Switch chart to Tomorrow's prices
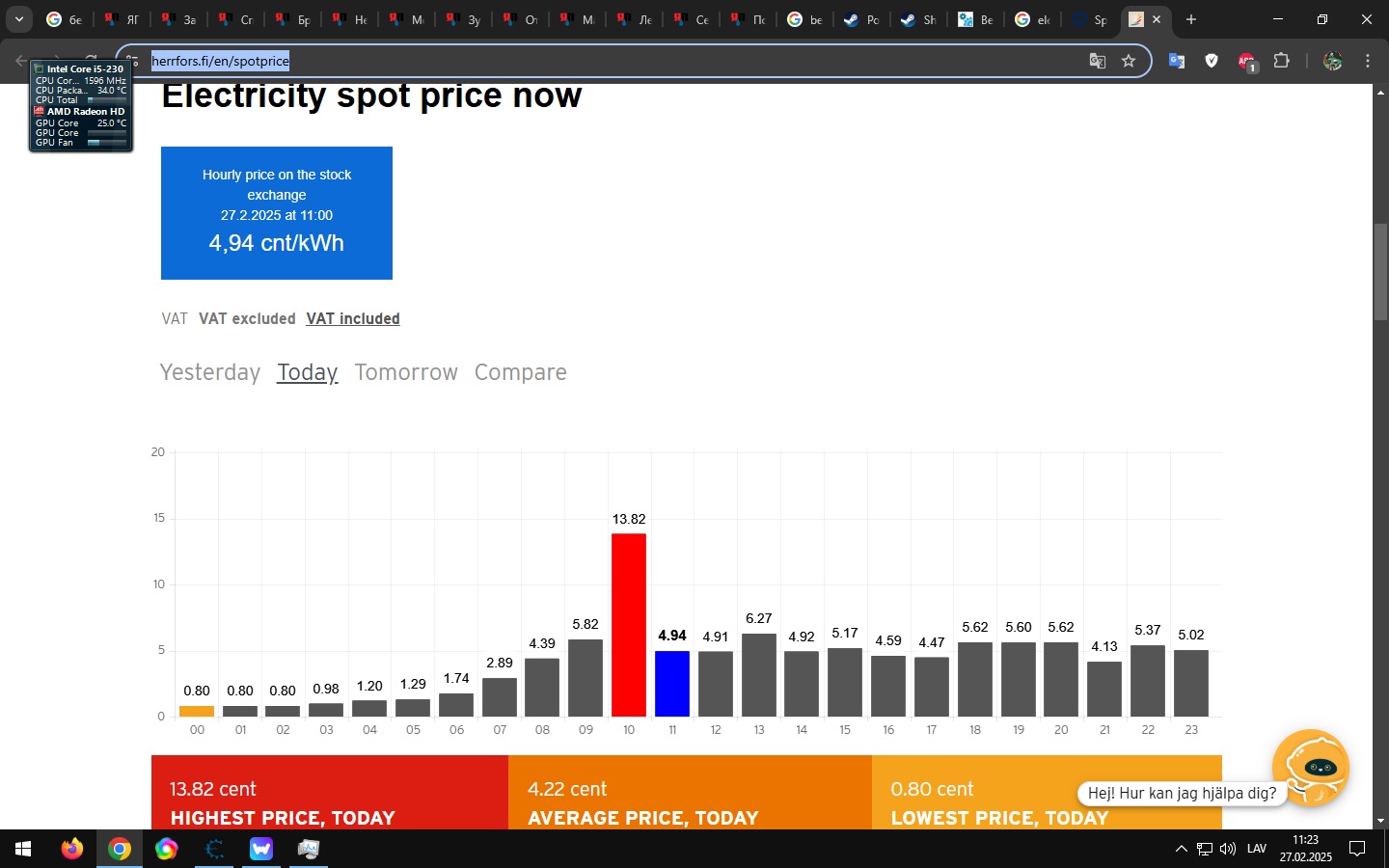This screenshot has width=1389, height=868. (x=406, y=372)
